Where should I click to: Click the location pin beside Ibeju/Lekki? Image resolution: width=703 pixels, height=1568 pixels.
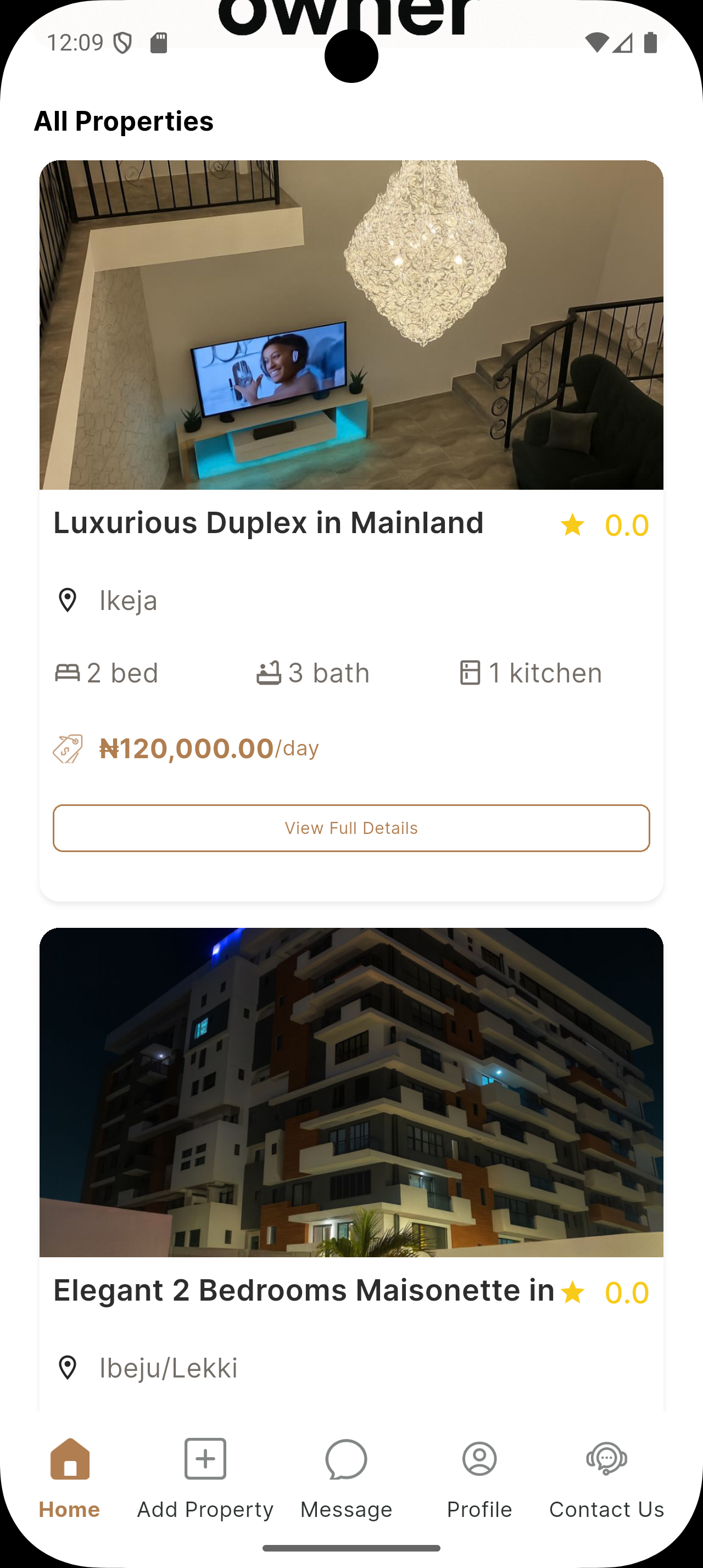point(68,1368)
